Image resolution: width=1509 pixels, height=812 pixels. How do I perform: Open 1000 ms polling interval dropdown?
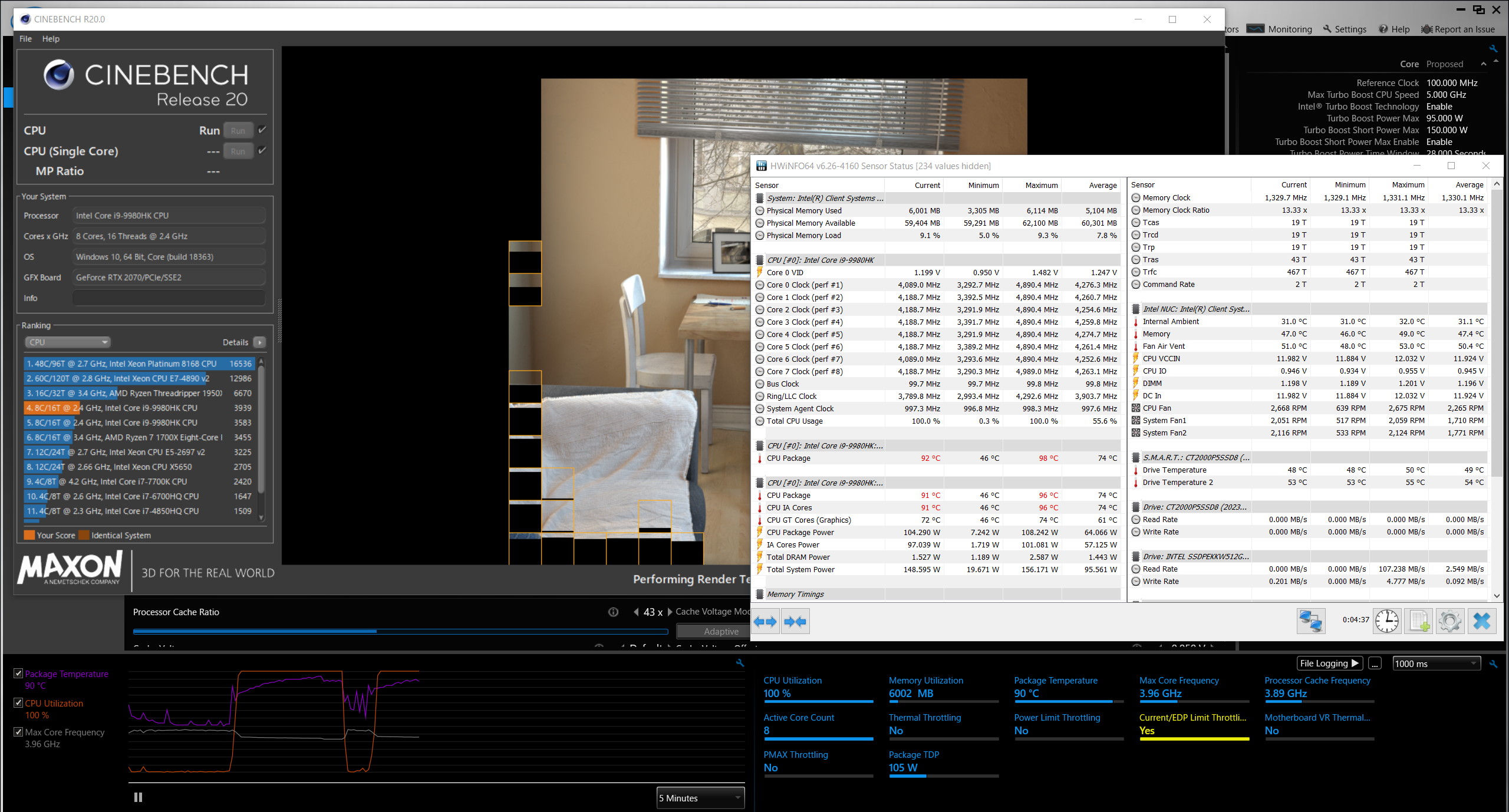1436,664
